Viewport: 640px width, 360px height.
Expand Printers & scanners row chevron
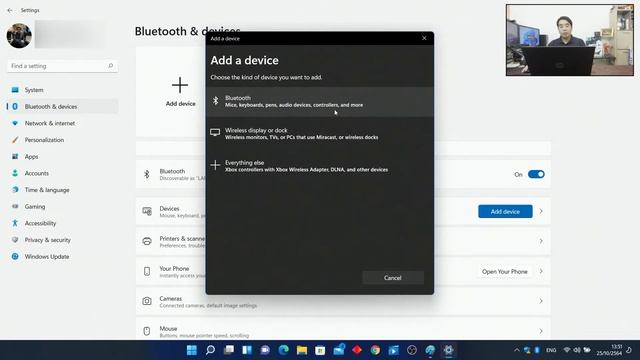[x=541, y=241]
